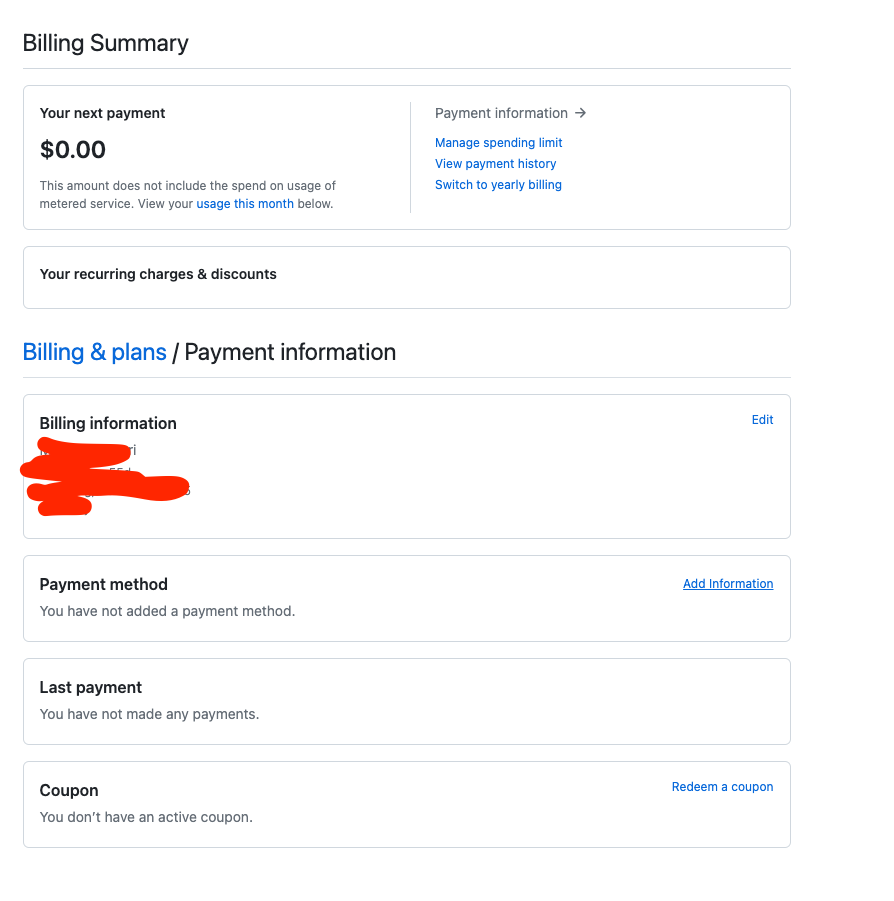Viewport: 894px width, 901px height.
Task: View "usage this month" details
Action: tap(245, 203)
